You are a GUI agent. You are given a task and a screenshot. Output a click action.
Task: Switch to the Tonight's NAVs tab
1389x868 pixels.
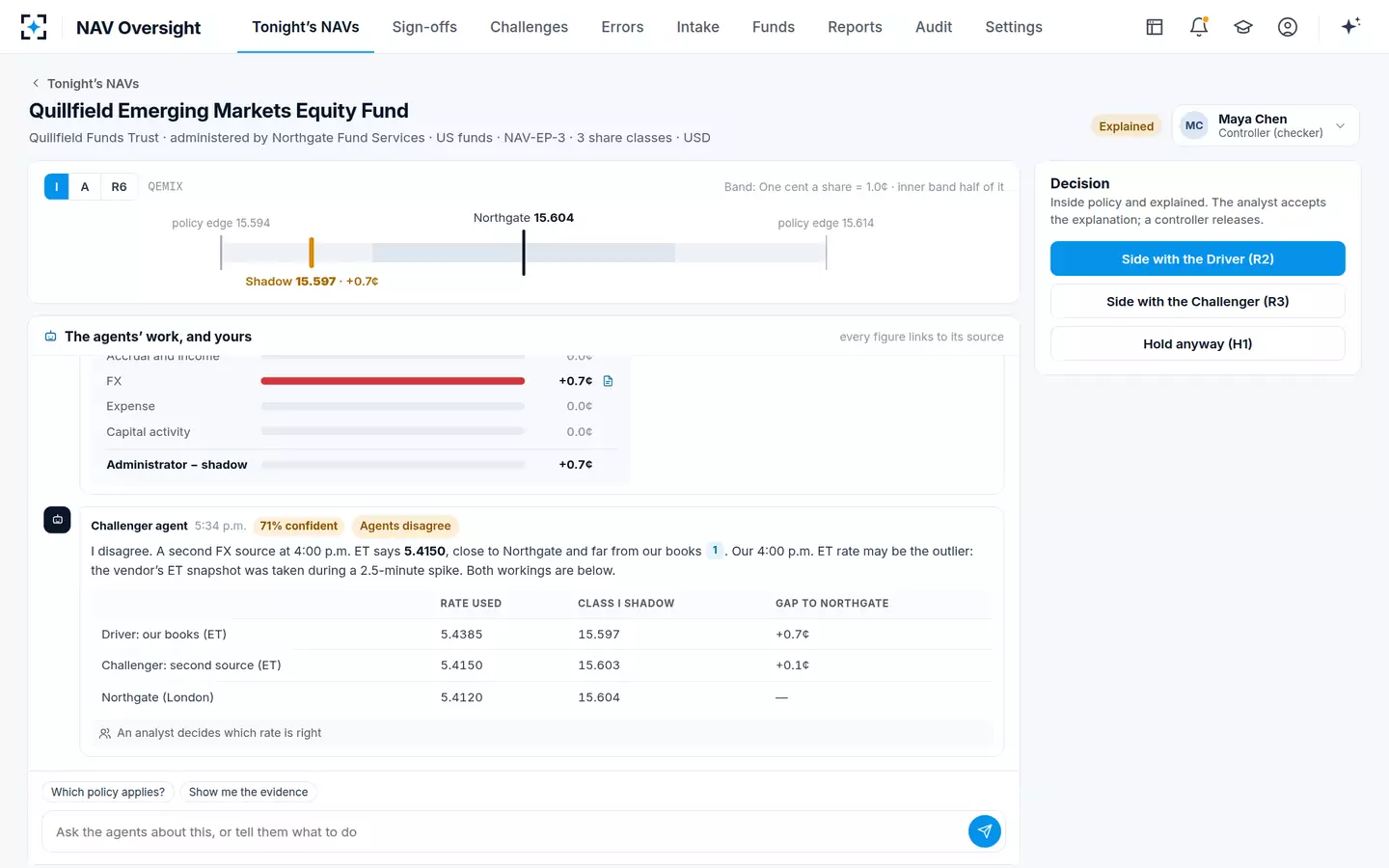pyautogui.click(x=306, y=27)
